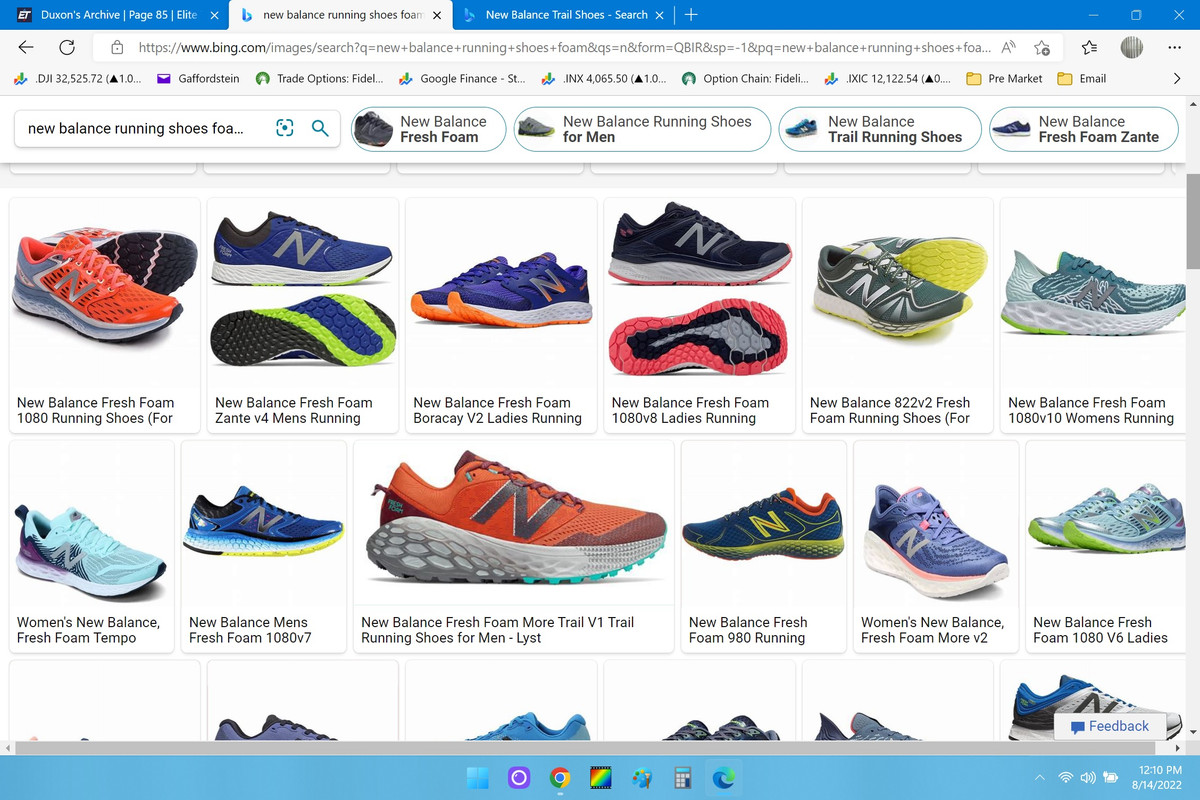Image resolution: width=1200 pixels, height=800 pixels.
Task: Open the .DJI 32,525.72 bookmark
Action: pyautogui.click(x=79, y=78)
